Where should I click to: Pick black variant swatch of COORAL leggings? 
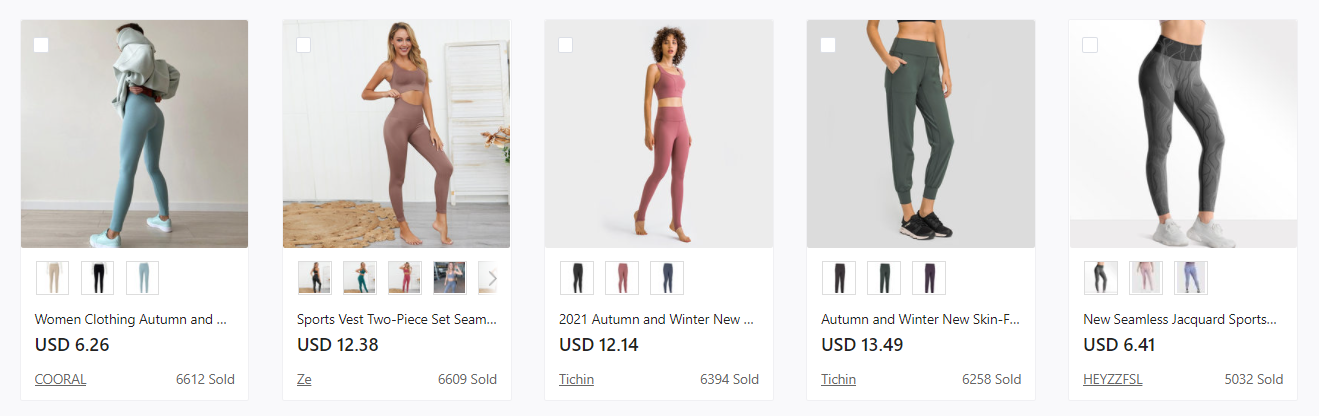98,278
